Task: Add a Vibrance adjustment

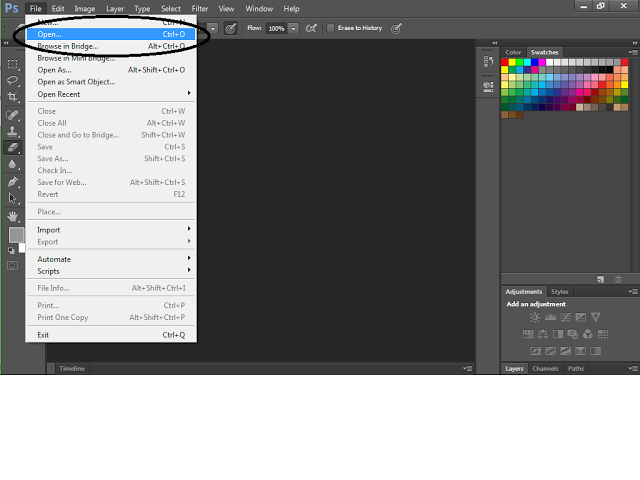Action: point(596,317)
